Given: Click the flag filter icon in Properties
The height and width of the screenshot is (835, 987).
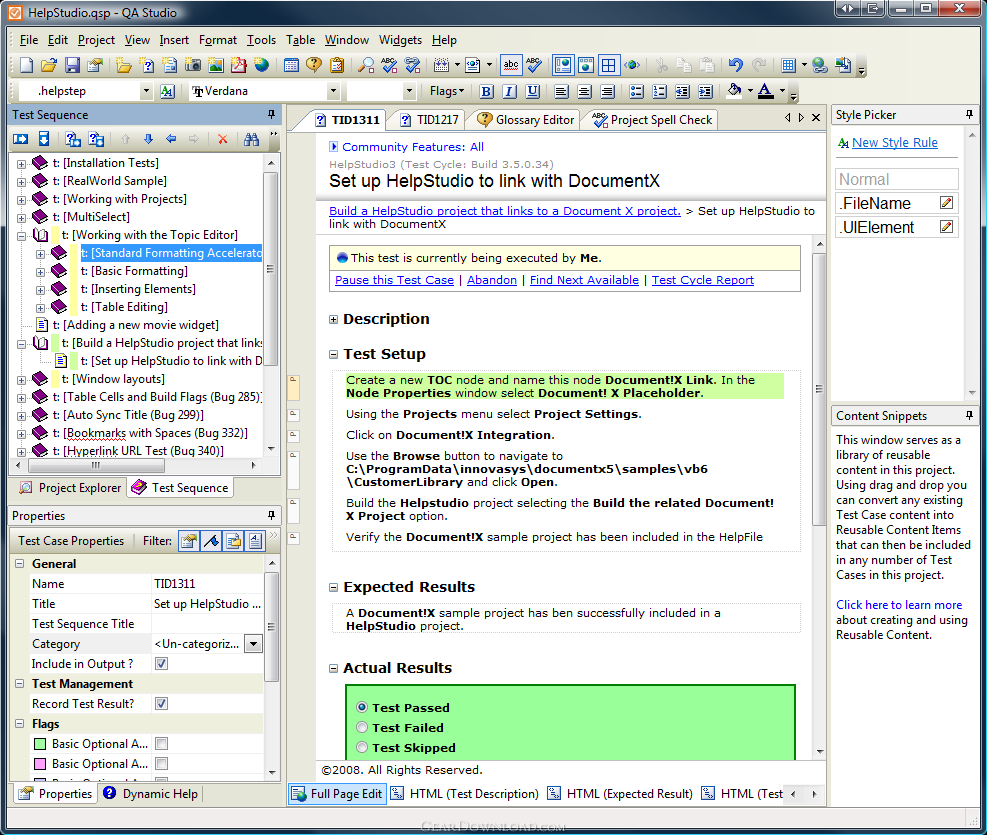Looking at the screenshot, I should point(211,541).
